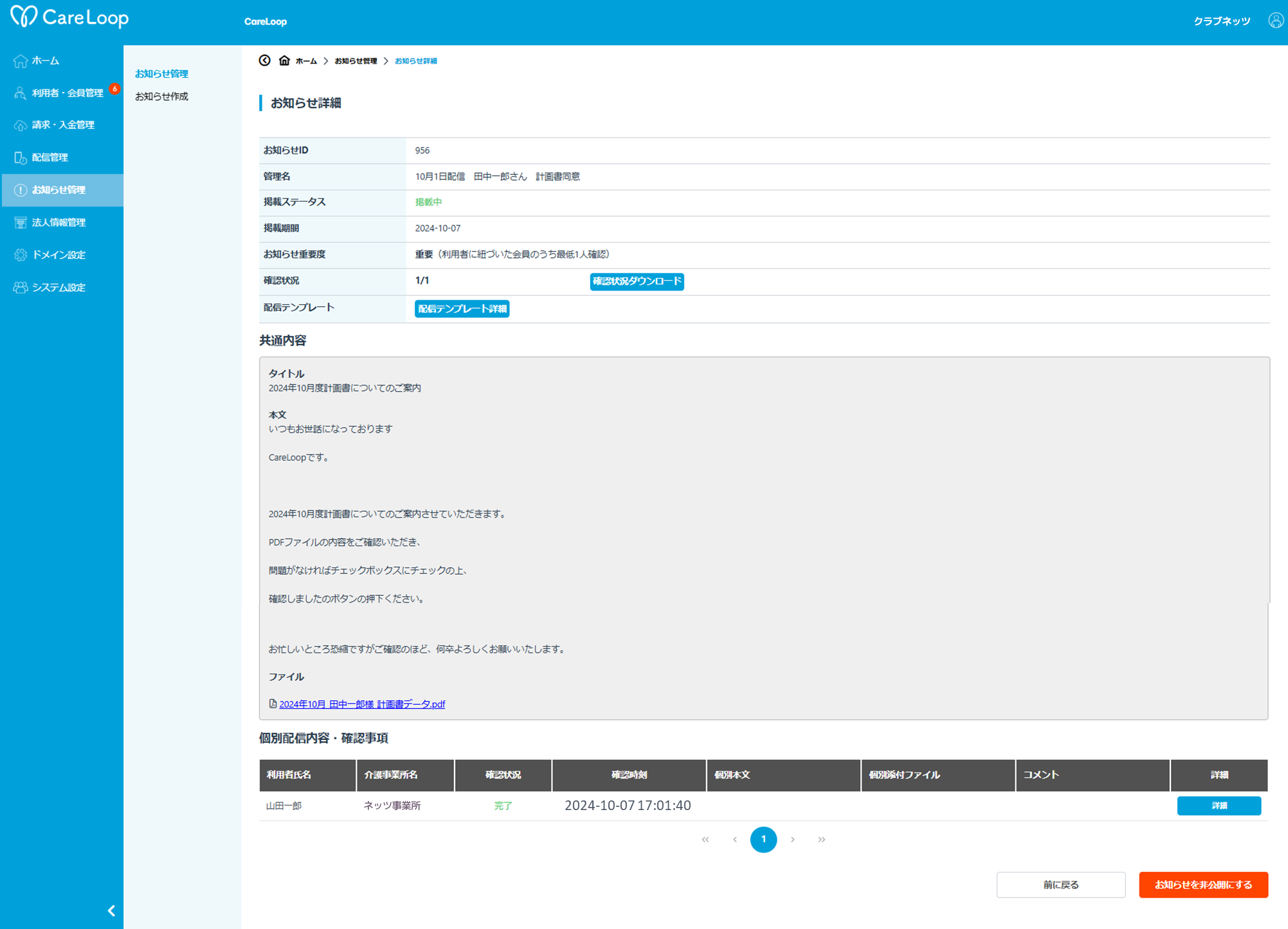Click the home icon in breadcrumb
This screenshot has width=1288, height=929.
point(284,60)
